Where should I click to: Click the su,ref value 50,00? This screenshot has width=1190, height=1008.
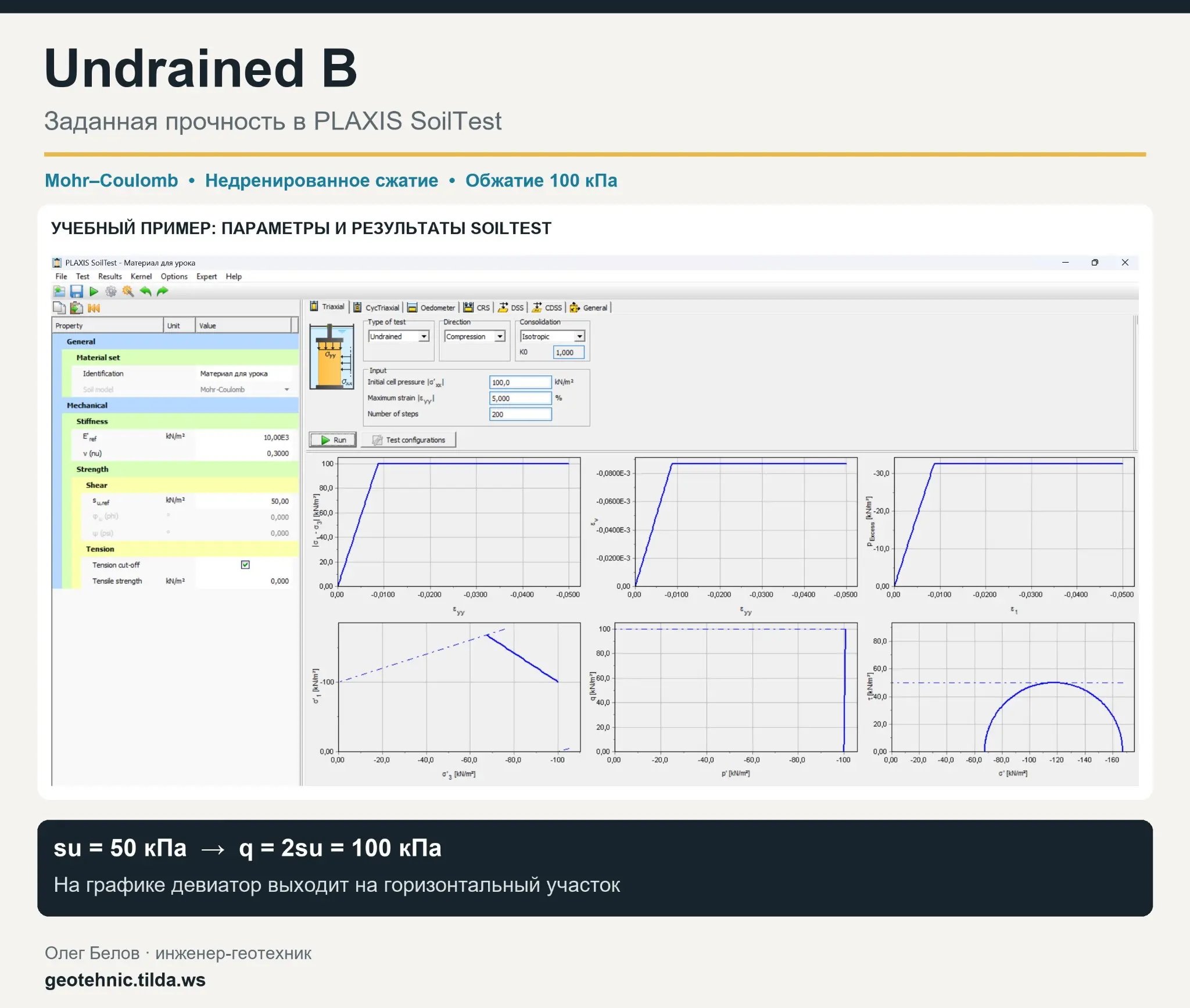pyautogui.click(x=279, y=501)
